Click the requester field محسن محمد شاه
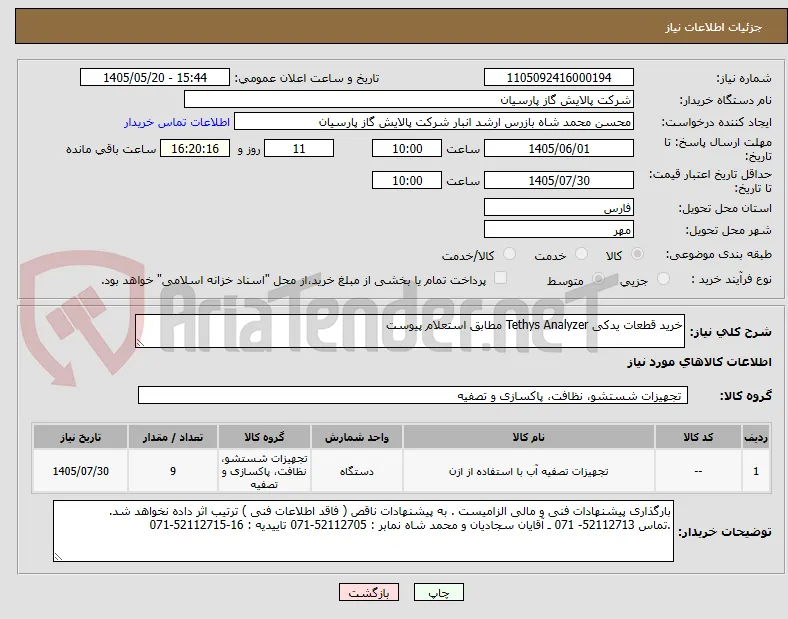 tap(434, 122)
